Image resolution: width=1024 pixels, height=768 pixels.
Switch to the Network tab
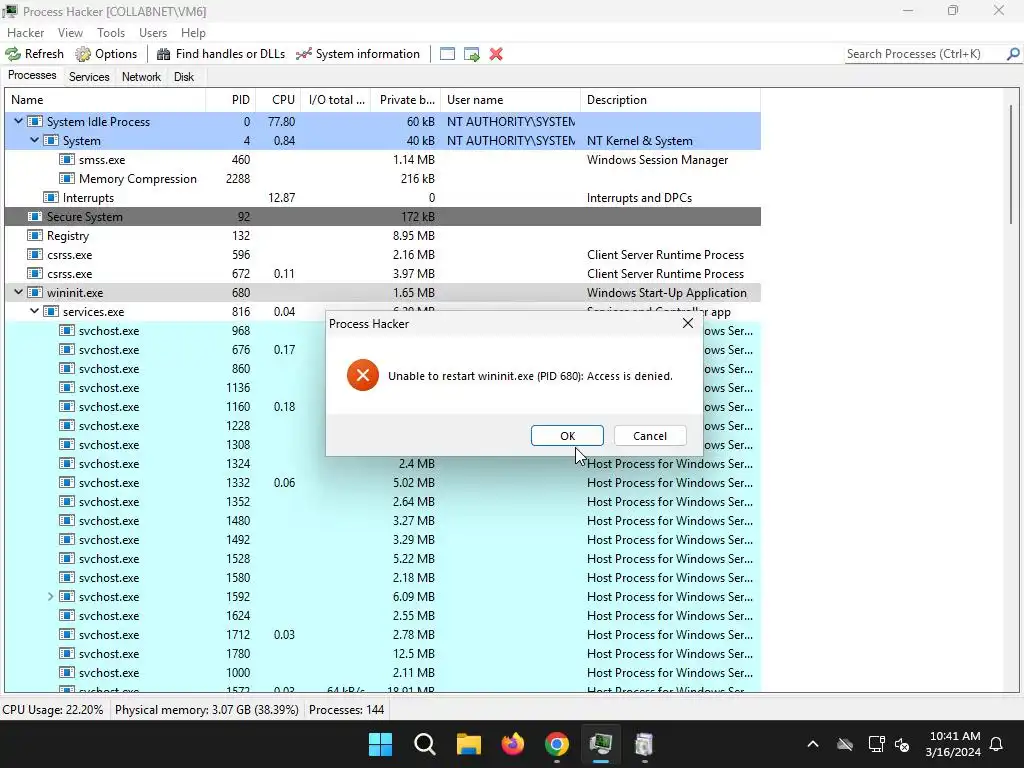pyautogui.click(x=141, y=77)
